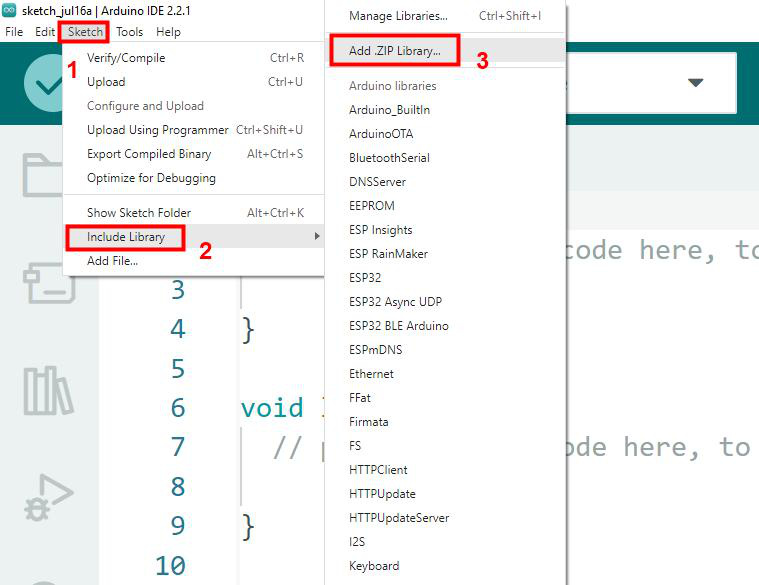This screenshot has width=759, height=585.
Task: Include the Ethernet library
Action: (x=445, y=374)
